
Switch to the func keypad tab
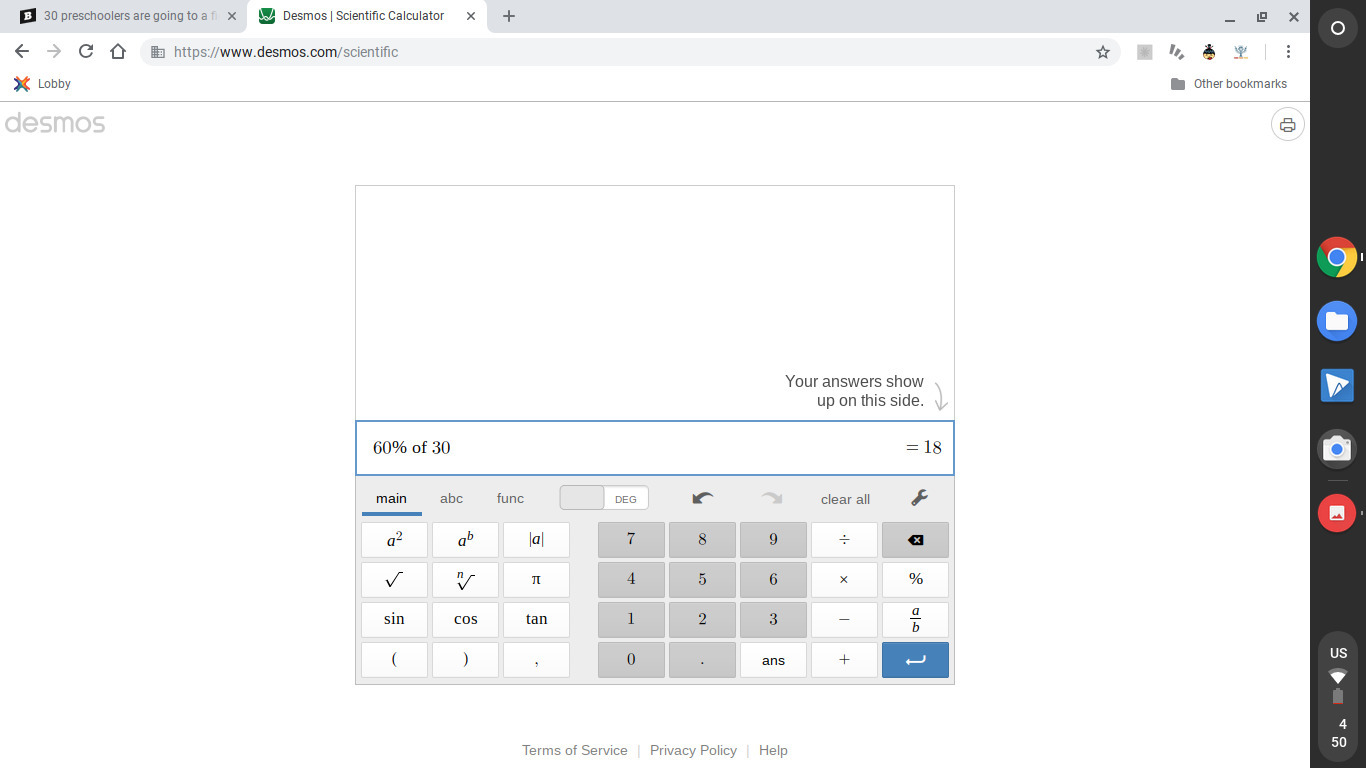click(x=510, y=498)
